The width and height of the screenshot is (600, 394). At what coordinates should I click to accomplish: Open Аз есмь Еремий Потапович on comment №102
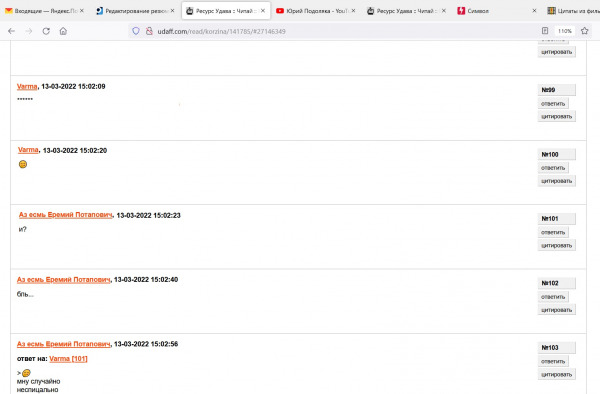click(x=64, y=280)
